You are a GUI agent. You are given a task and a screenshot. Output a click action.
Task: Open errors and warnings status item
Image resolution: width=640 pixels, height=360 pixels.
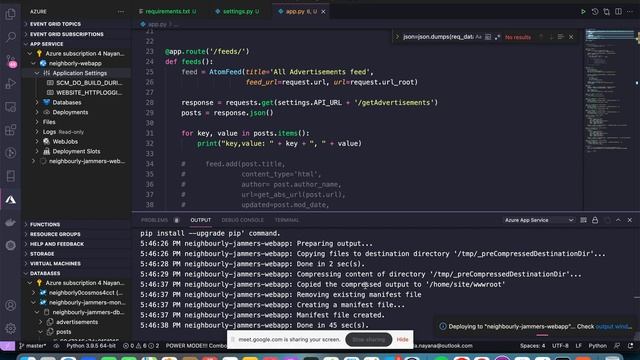point(141,346)
